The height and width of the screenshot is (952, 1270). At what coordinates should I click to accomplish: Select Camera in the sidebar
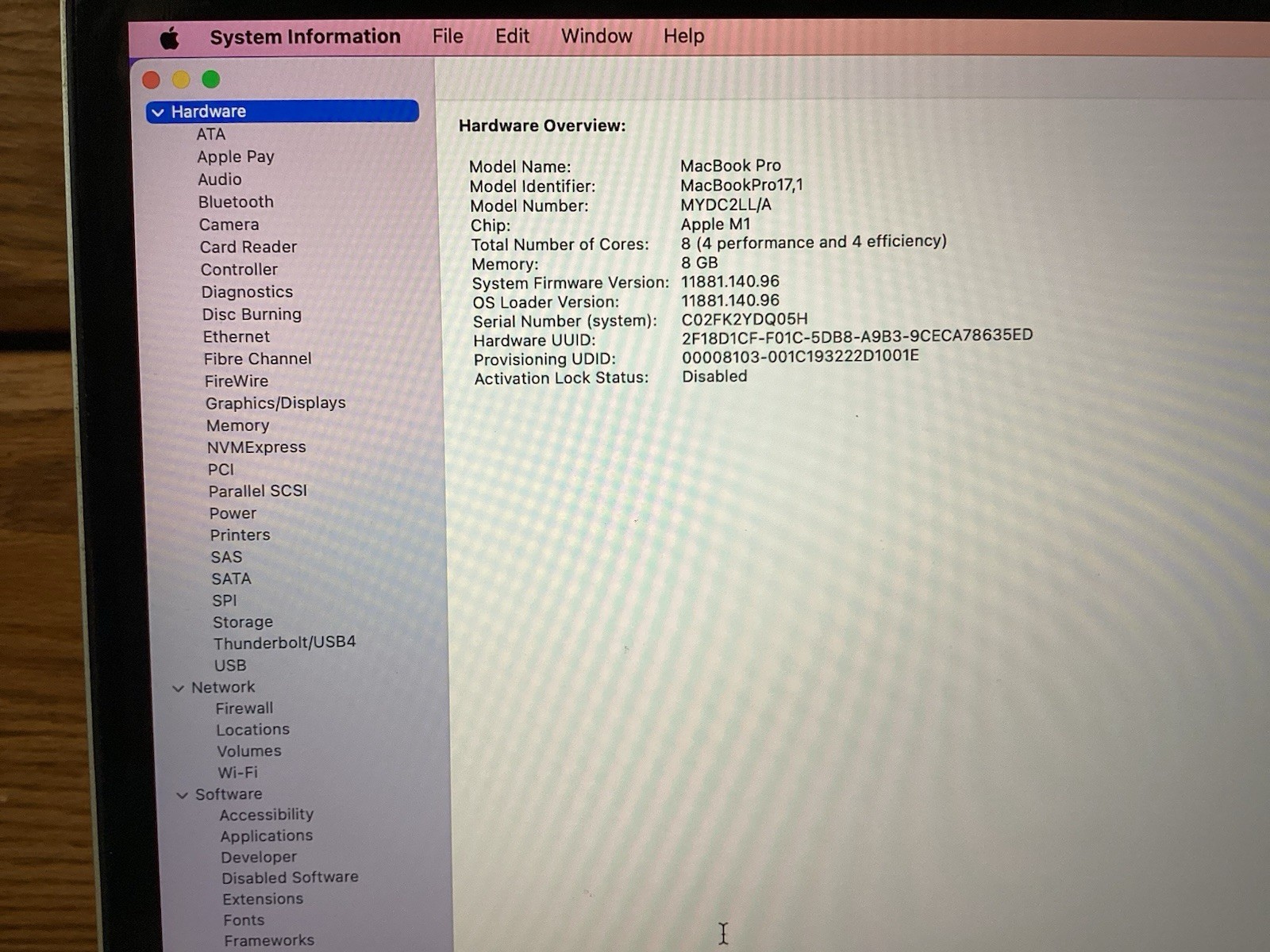[229, 225]
